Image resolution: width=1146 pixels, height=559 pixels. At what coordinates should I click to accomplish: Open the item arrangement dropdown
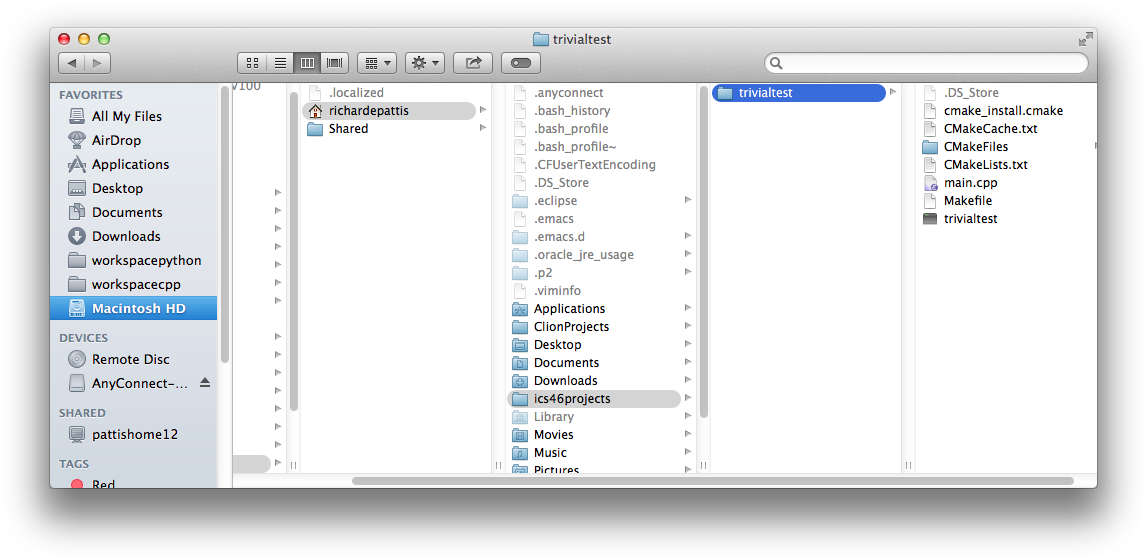pos(376,63)
